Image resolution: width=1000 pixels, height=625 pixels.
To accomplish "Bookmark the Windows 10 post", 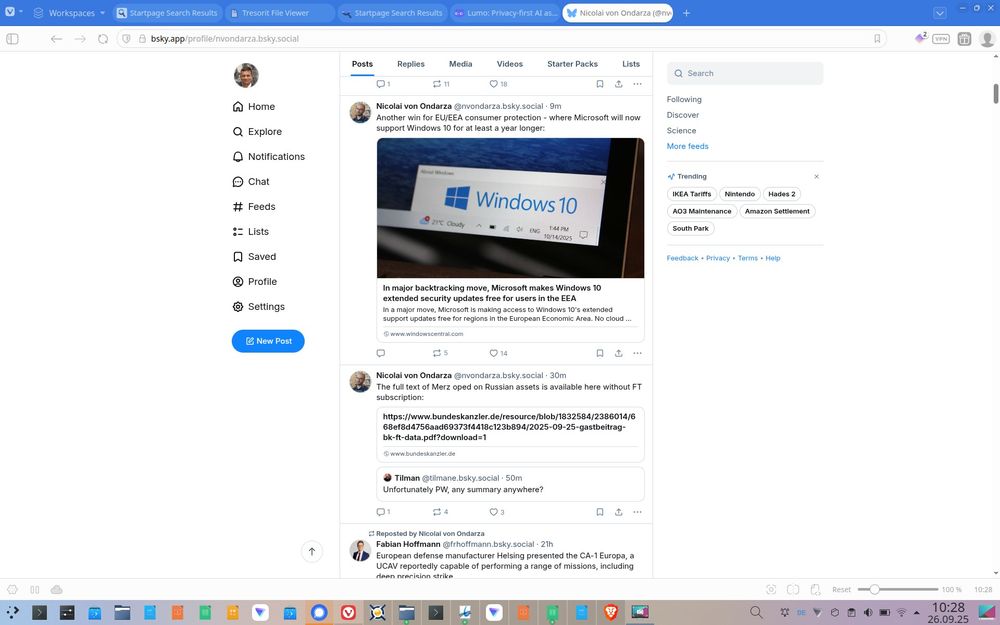I will click(x=599, y=353).
